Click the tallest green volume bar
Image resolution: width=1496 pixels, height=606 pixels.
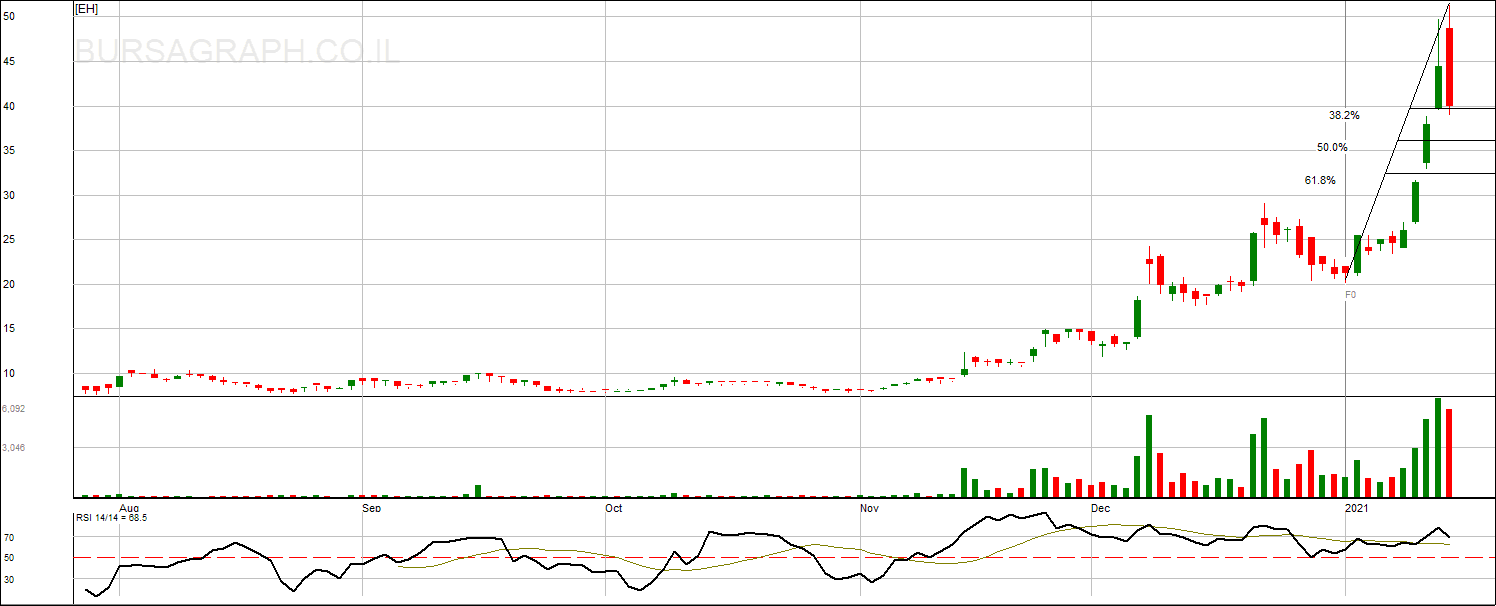tap(1438, 448)
